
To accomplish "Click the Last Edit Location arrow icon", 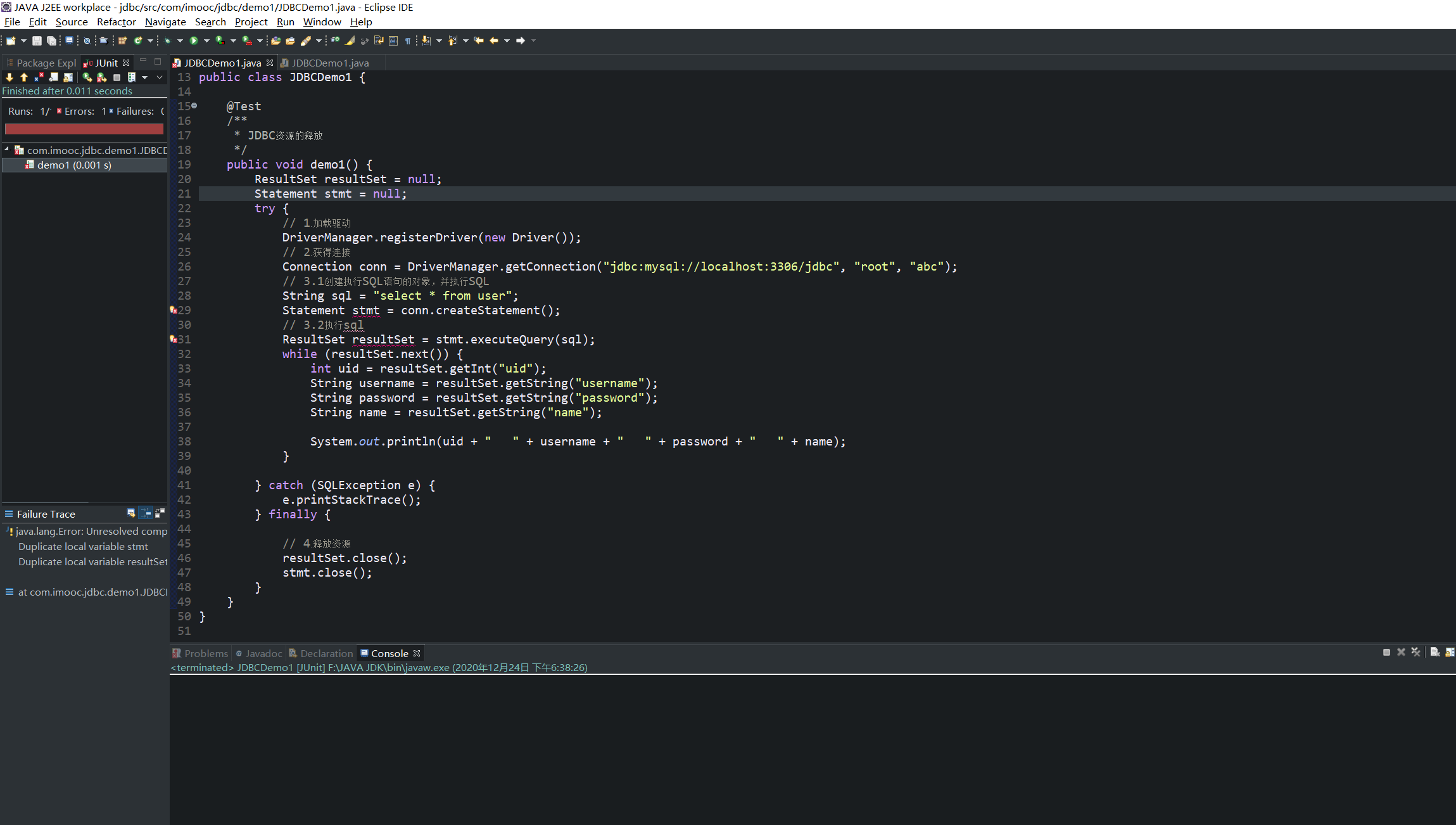I will pyautogui.click(x=479, y=41).
